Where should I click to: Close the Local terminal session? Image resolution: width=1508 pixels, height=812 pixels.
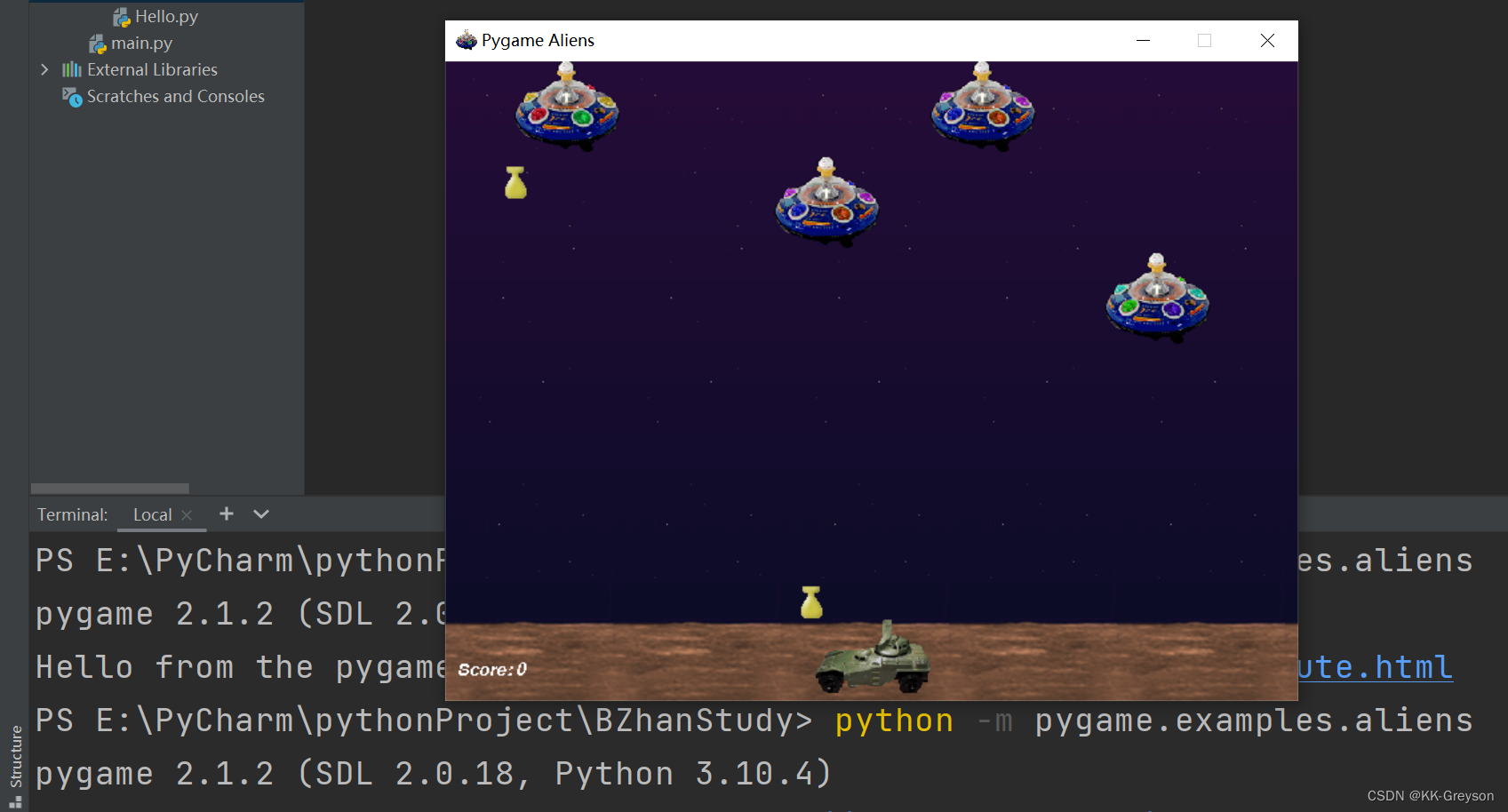(187, 513)
